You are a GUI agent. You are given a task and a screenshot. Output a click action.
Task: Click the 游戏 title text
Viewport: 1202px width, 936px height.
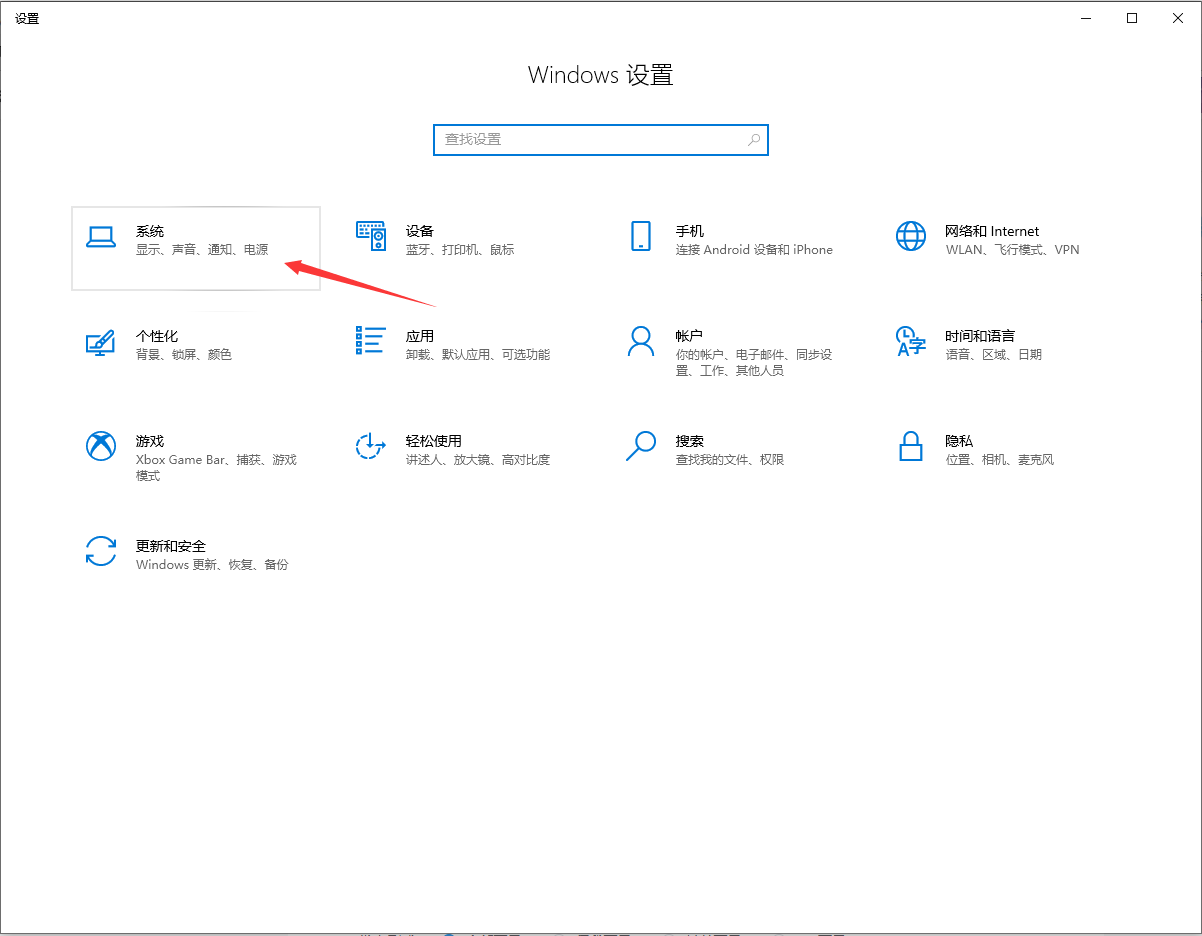coord(150,441)
